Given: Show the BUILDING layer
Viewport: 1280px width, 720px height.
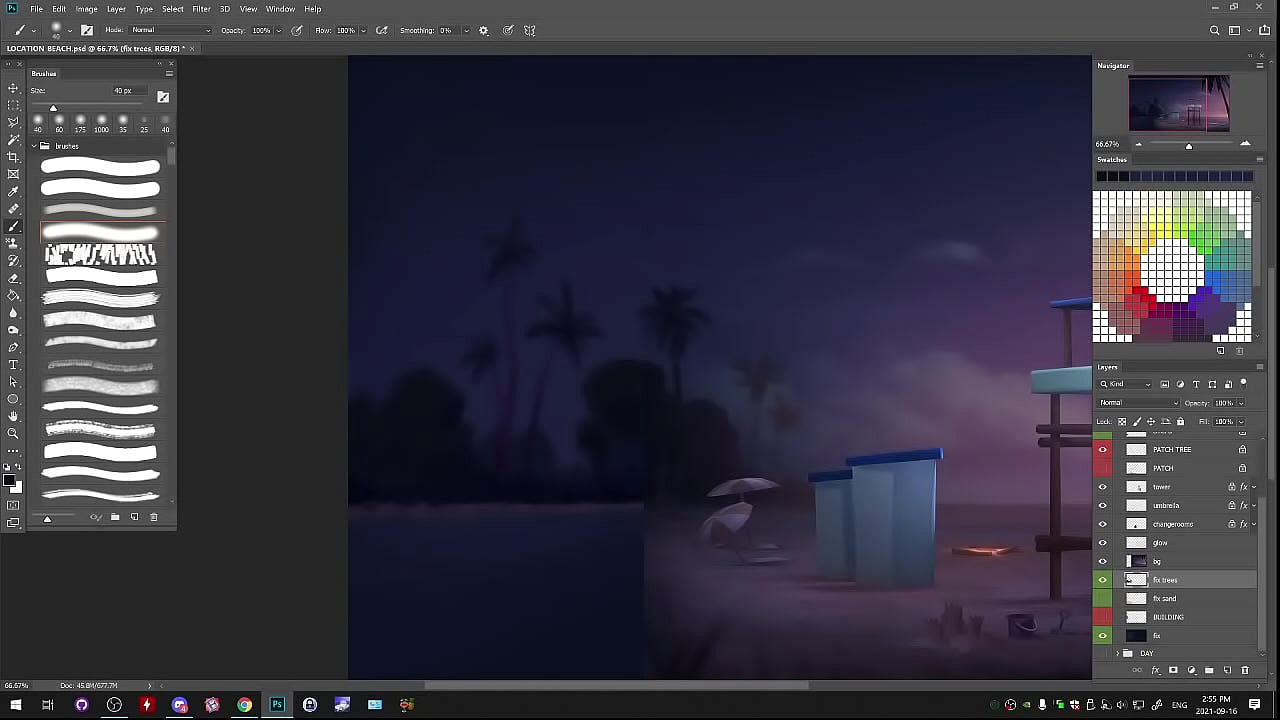Looking at the screenshot, I should click(x=1103, y=617).
